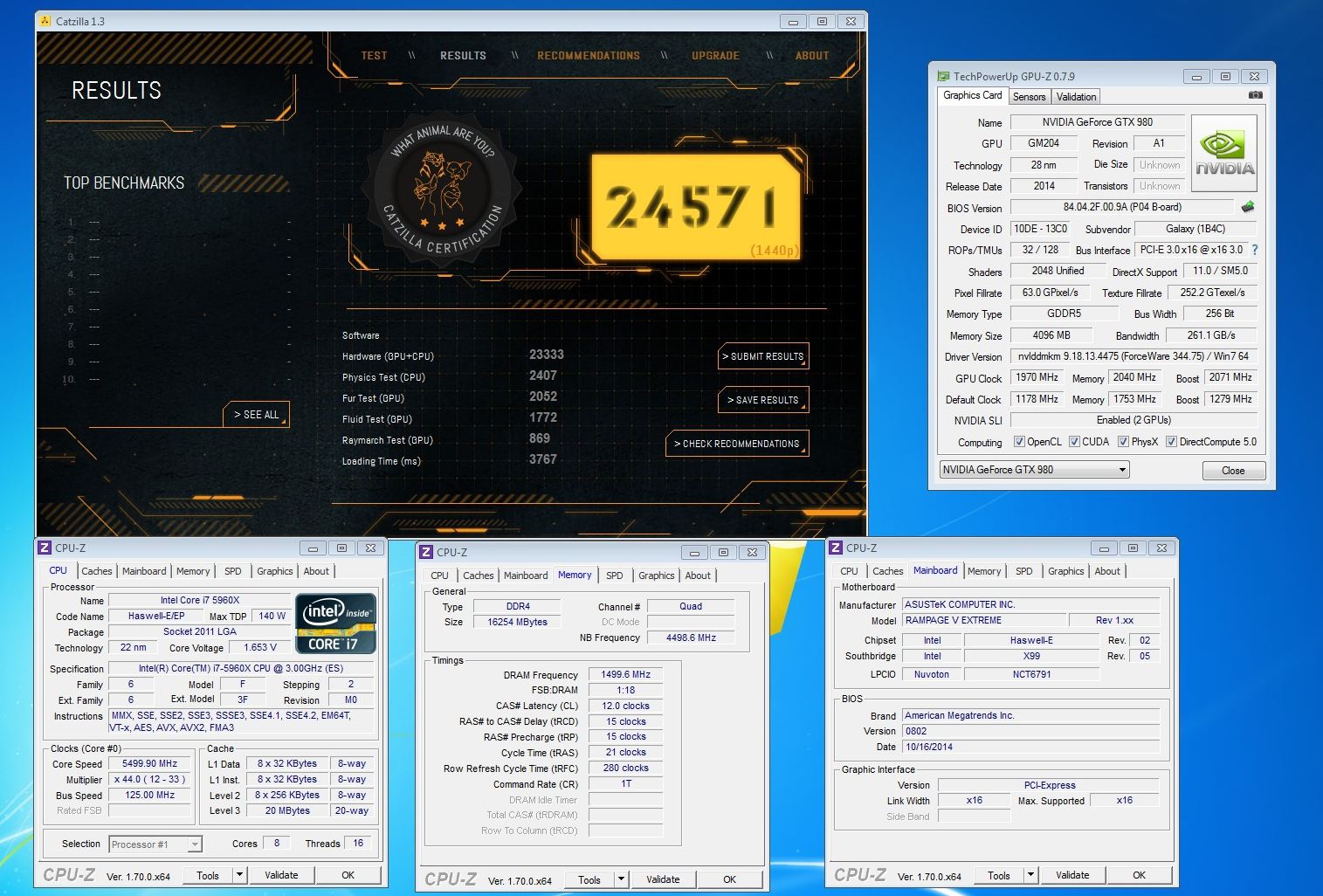Click OK in the CPU-Z CPU window

[x=348, y=875]
